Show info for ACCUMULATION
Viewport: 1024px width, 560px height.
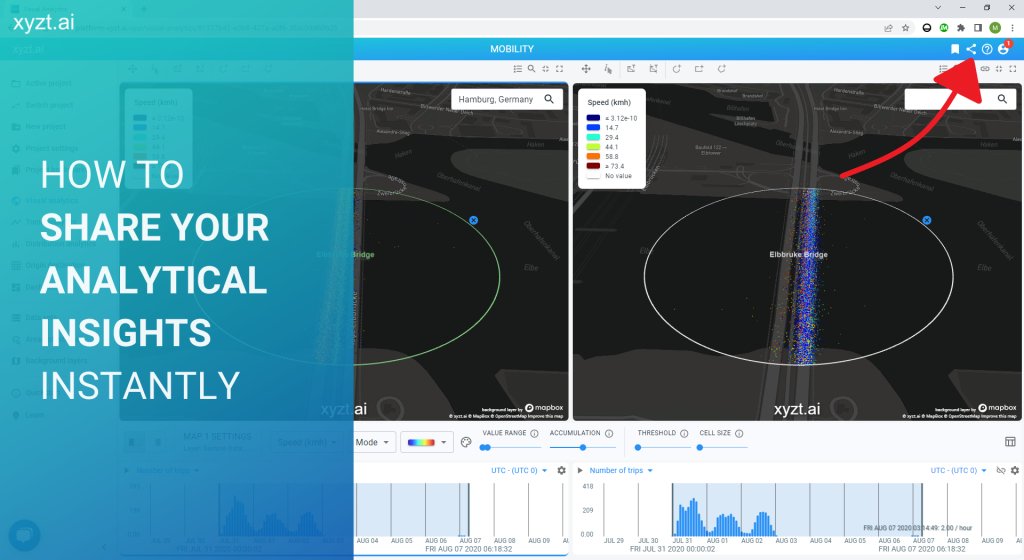(609, 433)
